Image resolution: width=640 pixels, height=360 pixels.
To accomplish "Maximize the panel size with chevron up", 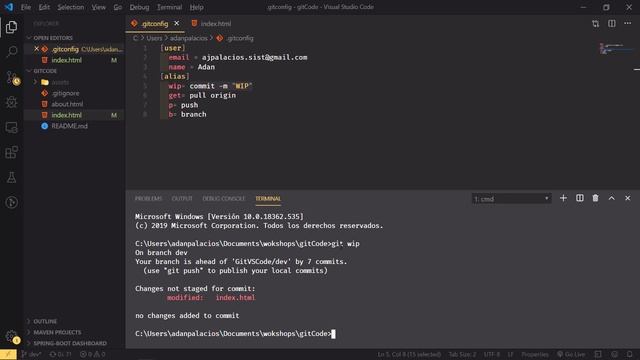I will pos(611,198).
